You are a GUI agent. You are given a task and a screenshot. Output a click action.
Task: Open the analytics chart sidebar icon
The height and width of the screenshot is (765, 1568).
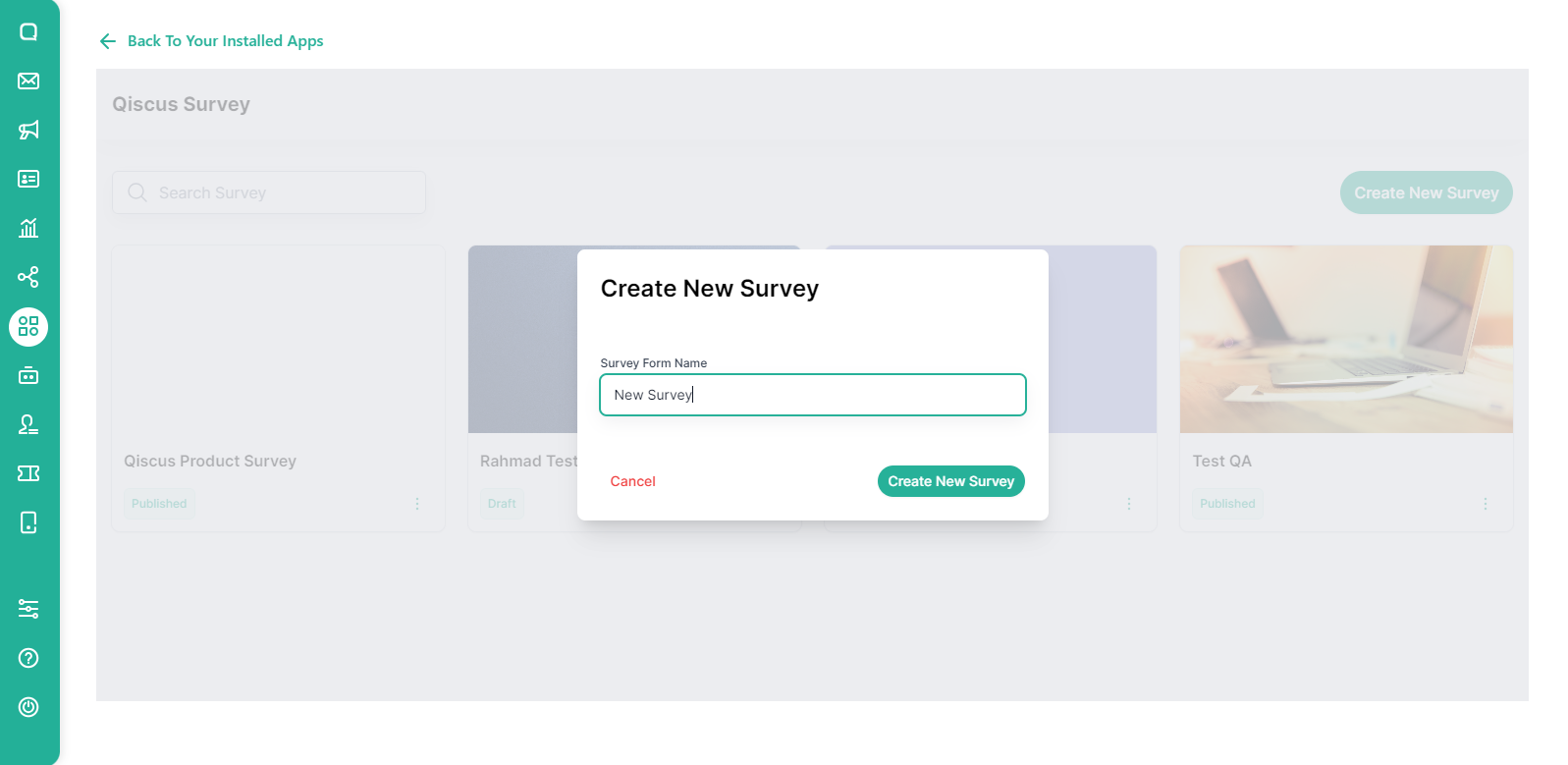click(28, 228)
